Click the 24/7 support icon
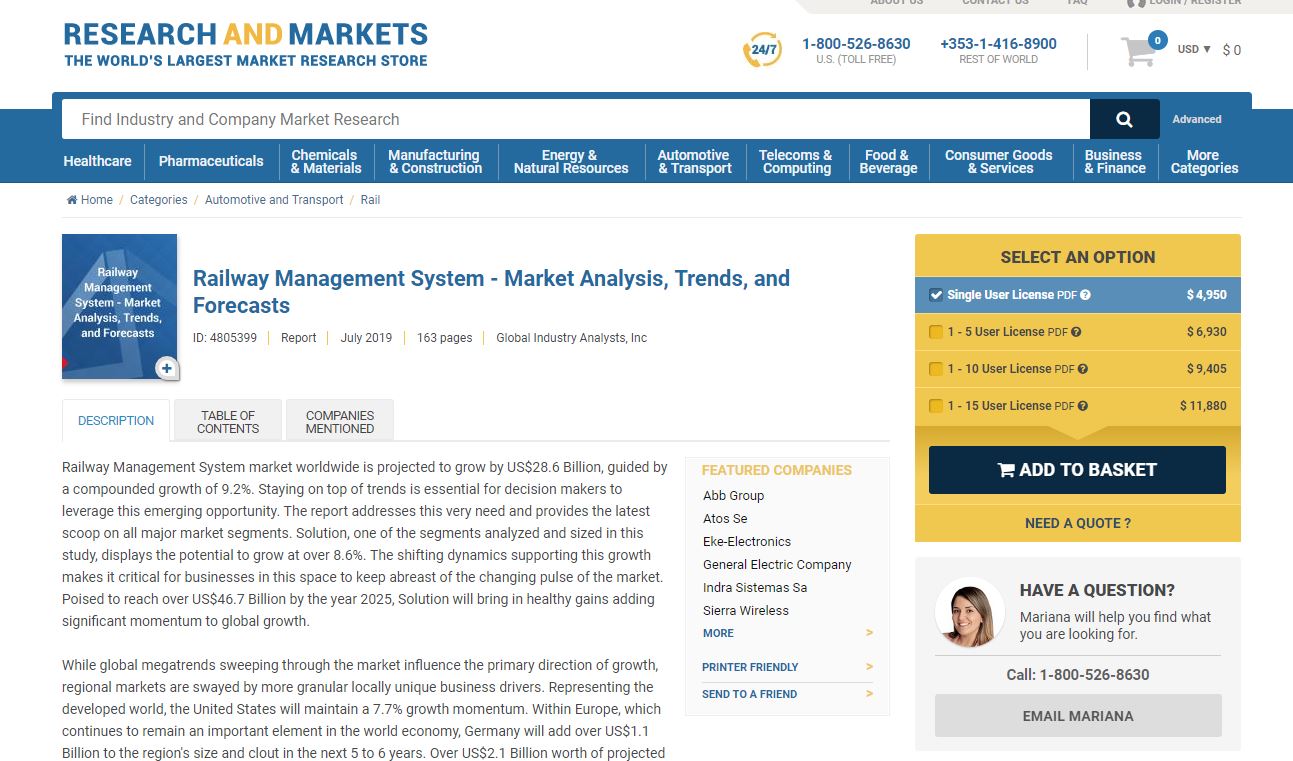Screen dimensions: 1293x761 pos(763,49)
